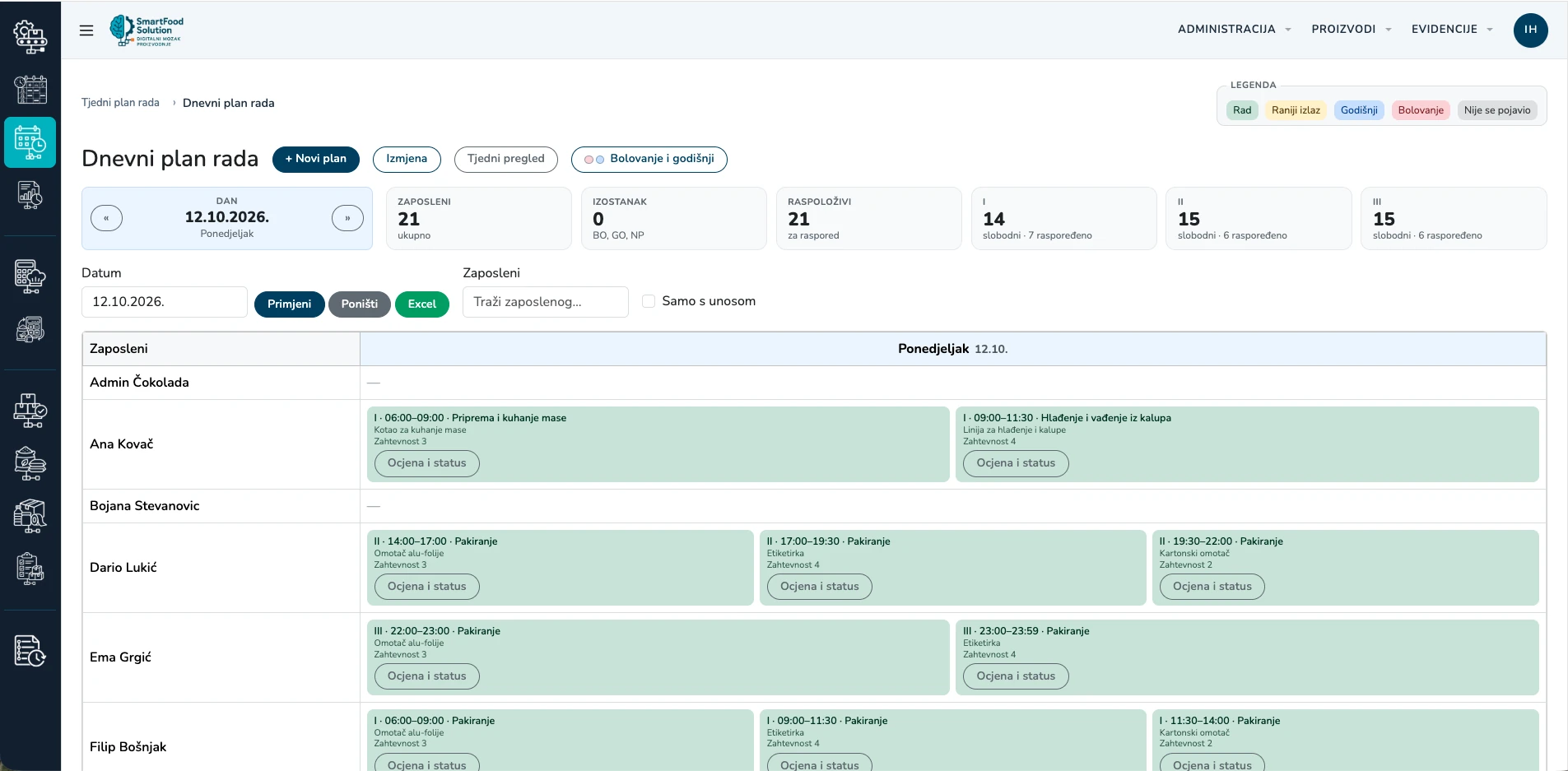
Task: Click the RASPOLOŽIVI 21 summary card
Action: (x=869, y=218)
